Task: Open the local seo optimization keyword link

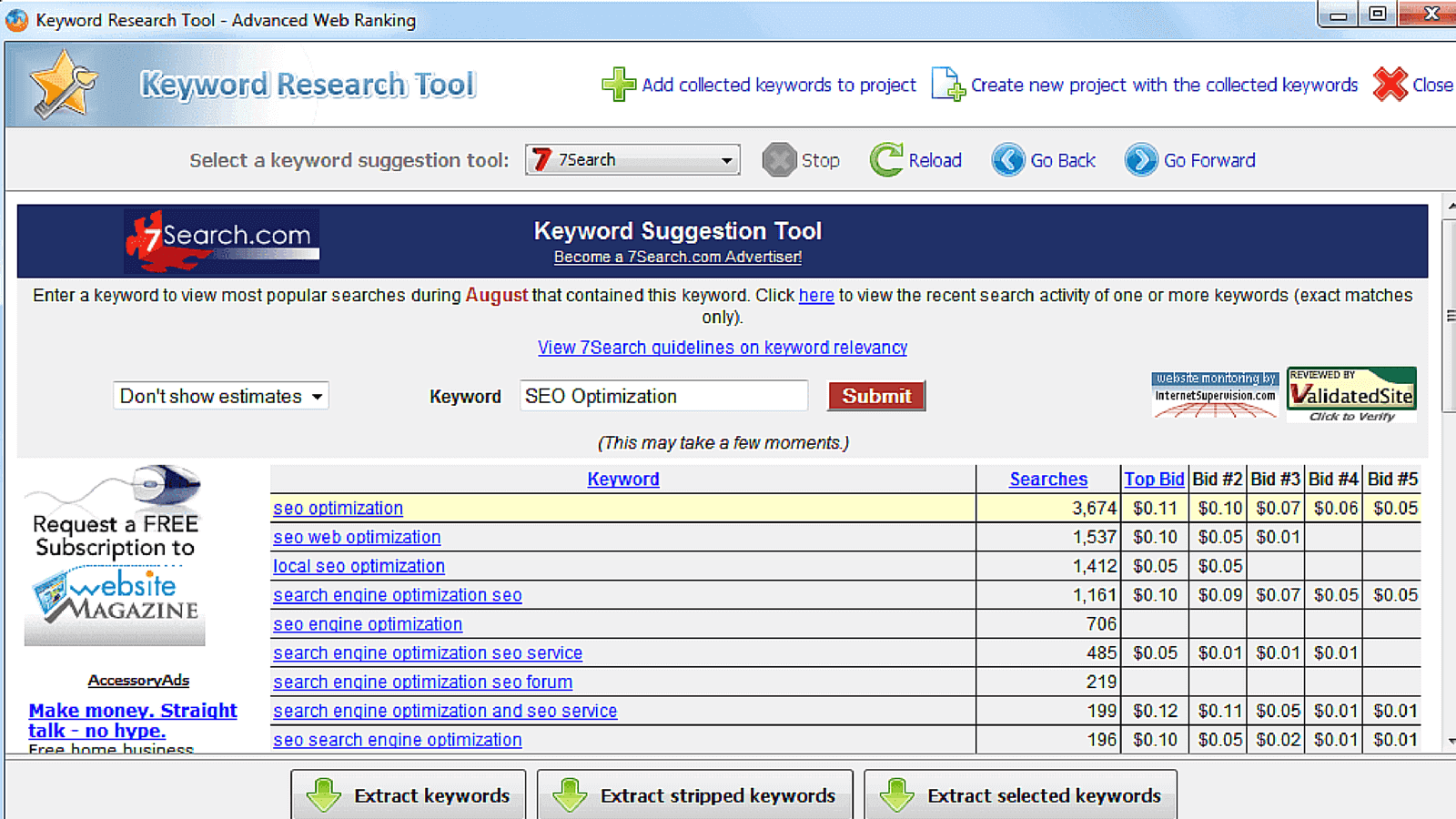Action: tap(359, 566)
